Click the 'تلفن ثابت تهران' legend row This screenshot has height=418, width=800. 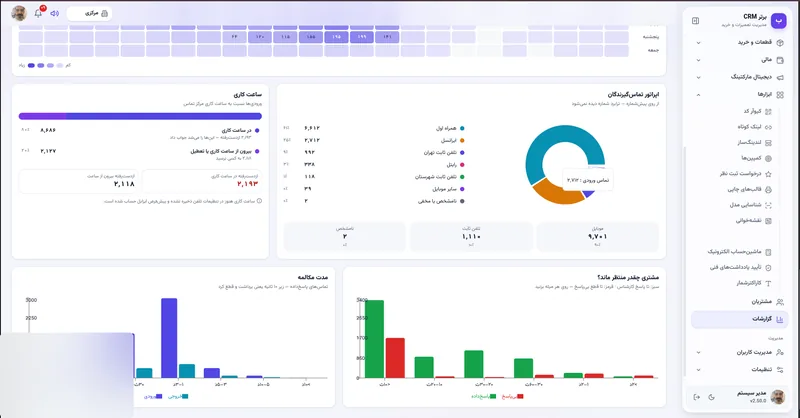click(374, 153)
